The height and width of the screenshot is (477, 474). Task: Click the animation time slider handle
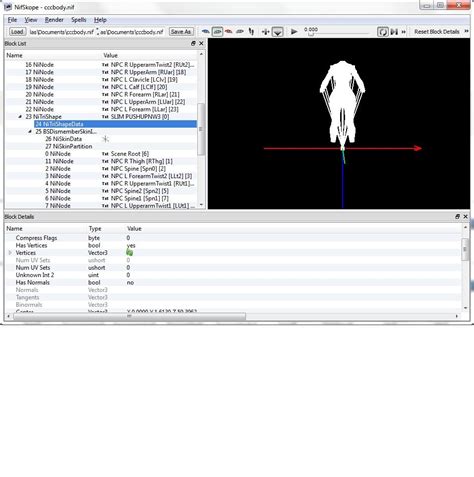tap(311, 34)
